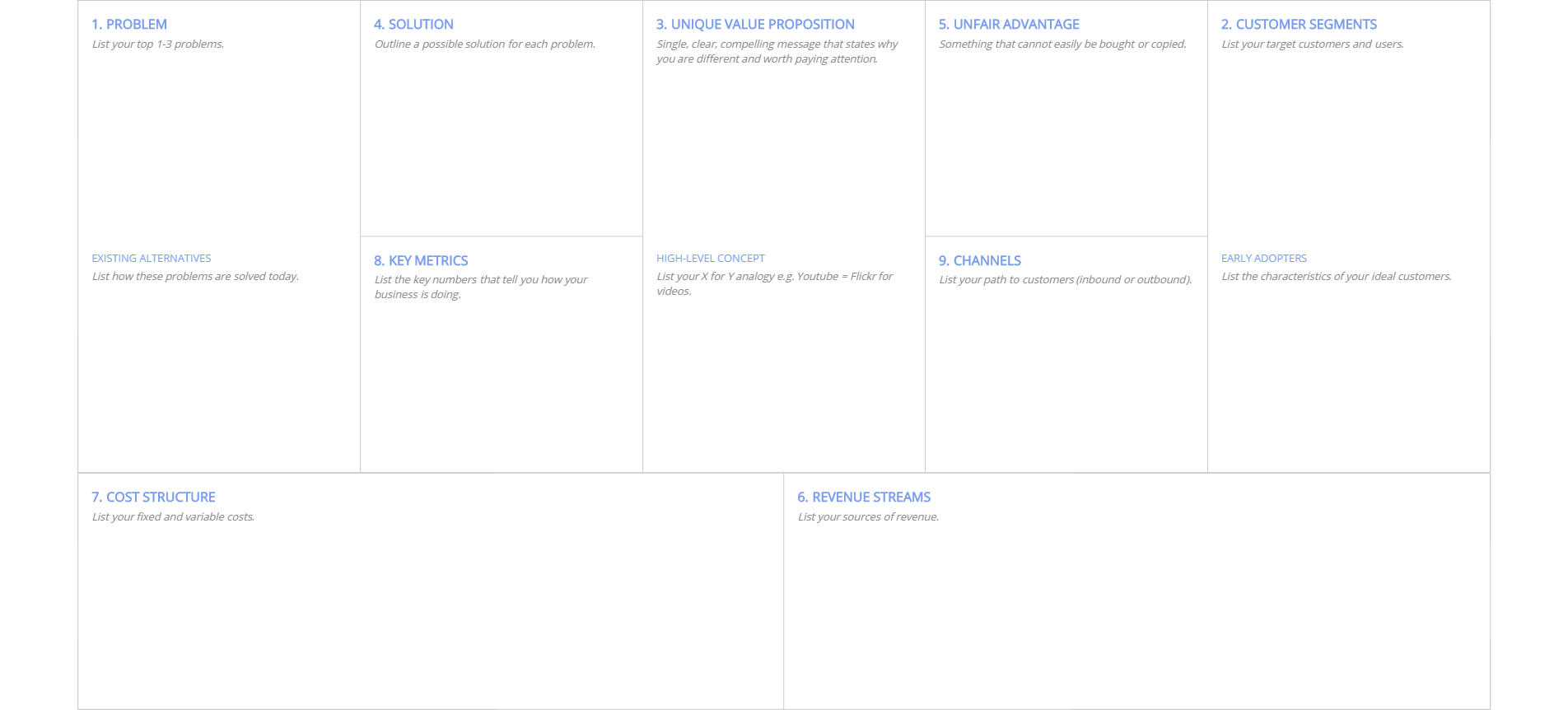Click the '1. PROBLEM' heading
Image resolution: width=1568 pixels, height=710 pixels.
[129, 25]
